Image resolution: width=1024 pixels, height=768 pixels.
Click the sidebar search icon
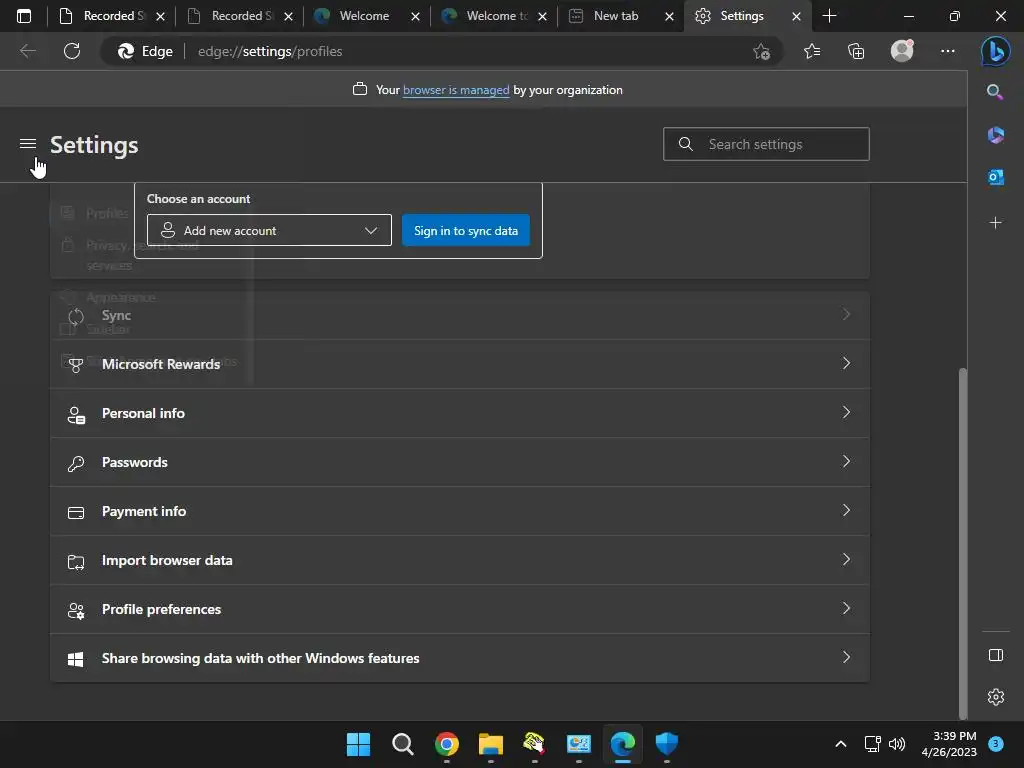coord(995,92)
